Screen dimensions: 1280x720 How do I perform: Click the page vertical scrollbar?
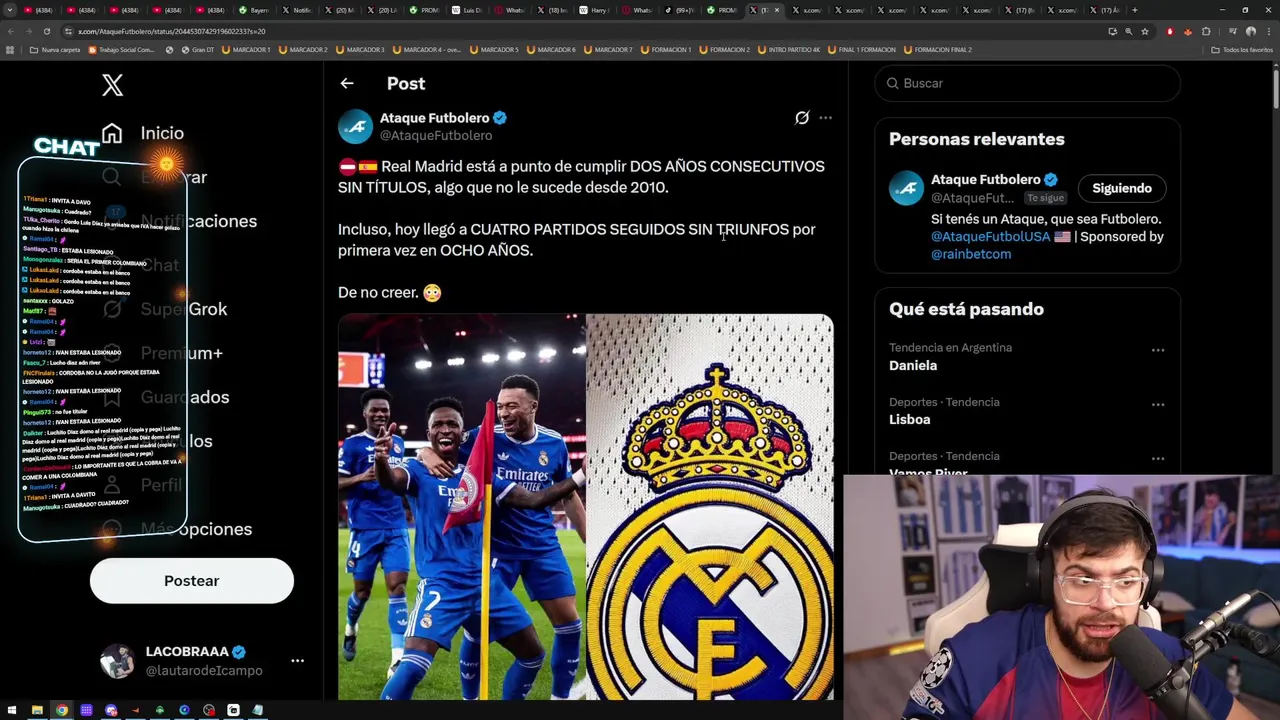pyautogui.click(x=1275, y=90)
